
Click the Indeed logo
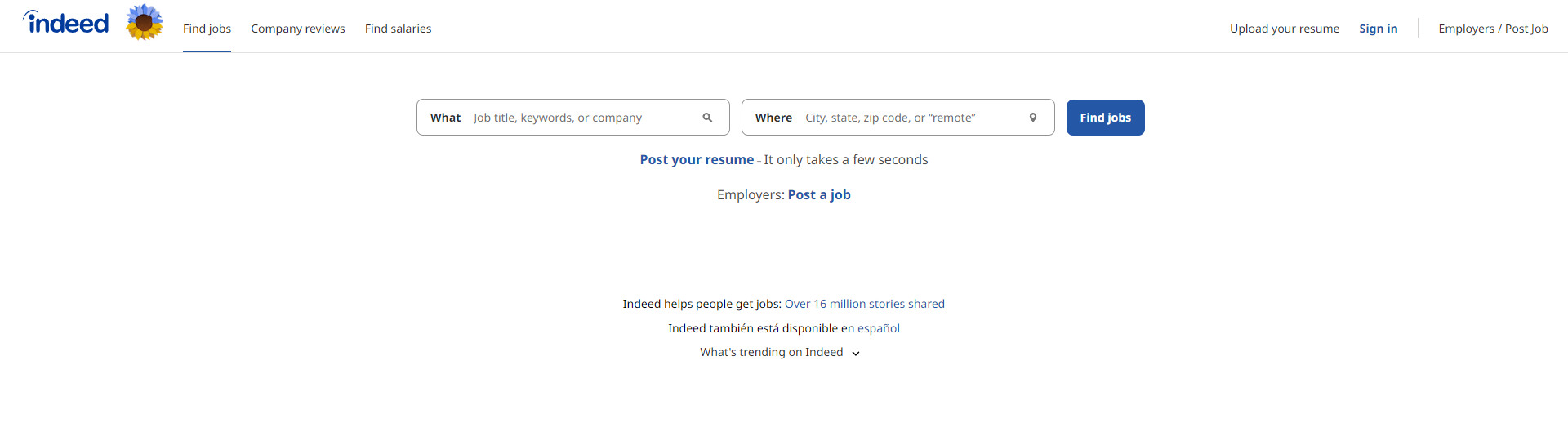point(66,23)
